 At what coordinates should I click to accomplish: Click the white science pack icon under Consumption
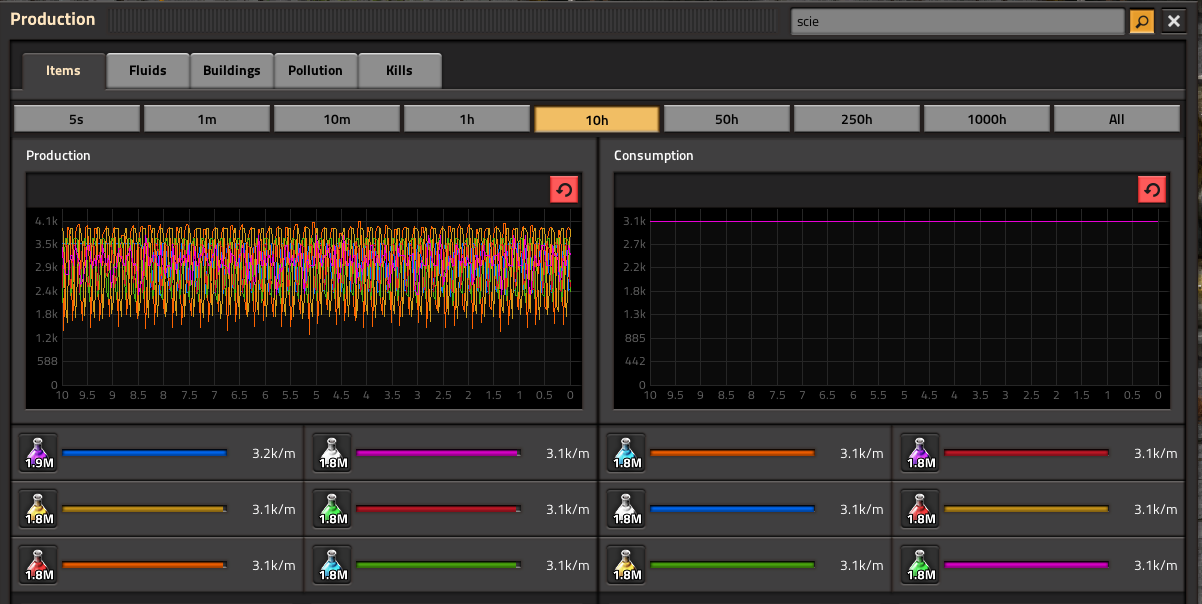627,509
